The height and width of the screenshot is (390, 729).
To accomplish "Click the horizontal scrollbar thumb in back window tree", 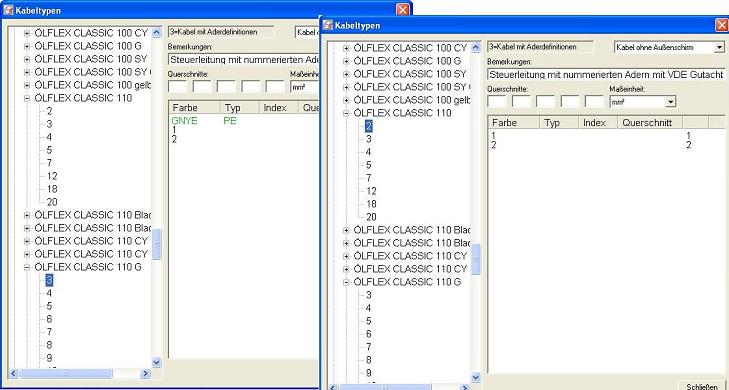I will point(66,373).
